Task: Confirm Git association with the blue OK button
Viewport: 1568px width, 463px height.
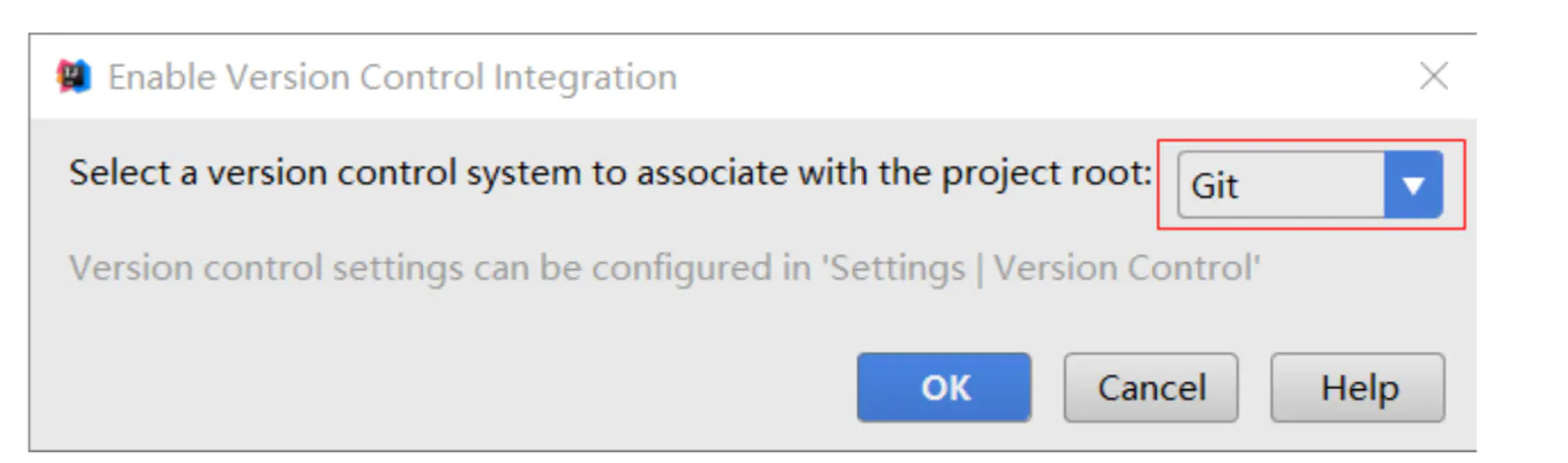Action: click(944, 387)
